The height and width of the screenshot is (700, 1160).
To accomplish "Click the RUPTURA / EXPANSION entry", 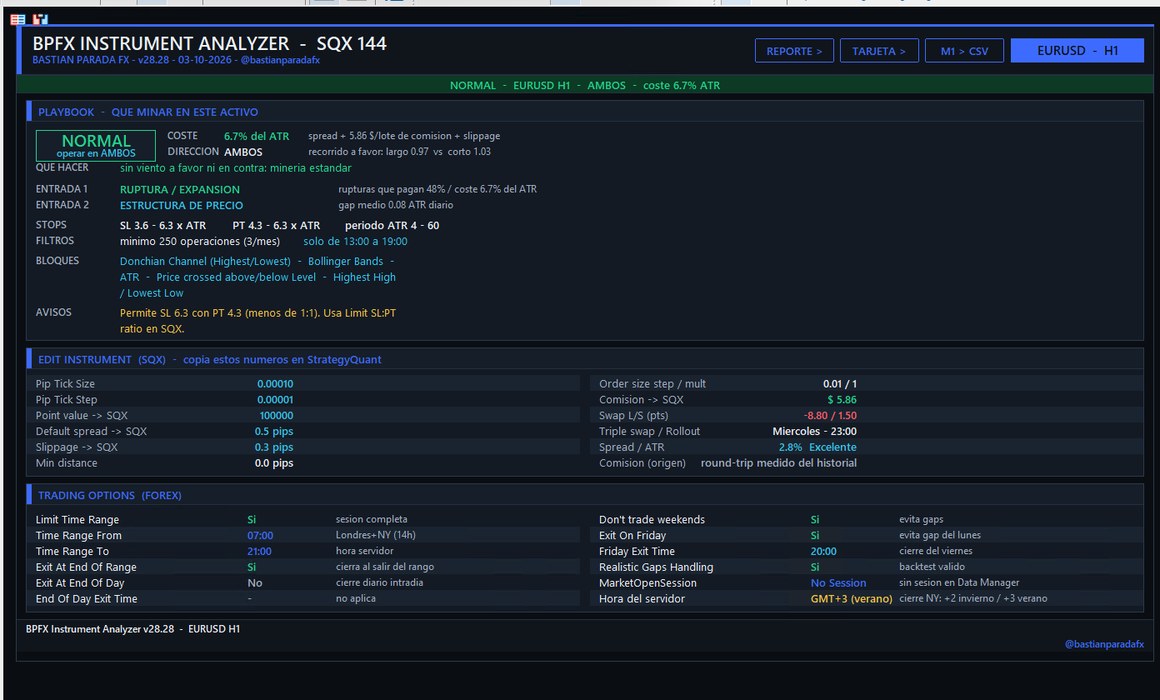I will (180, 189).
